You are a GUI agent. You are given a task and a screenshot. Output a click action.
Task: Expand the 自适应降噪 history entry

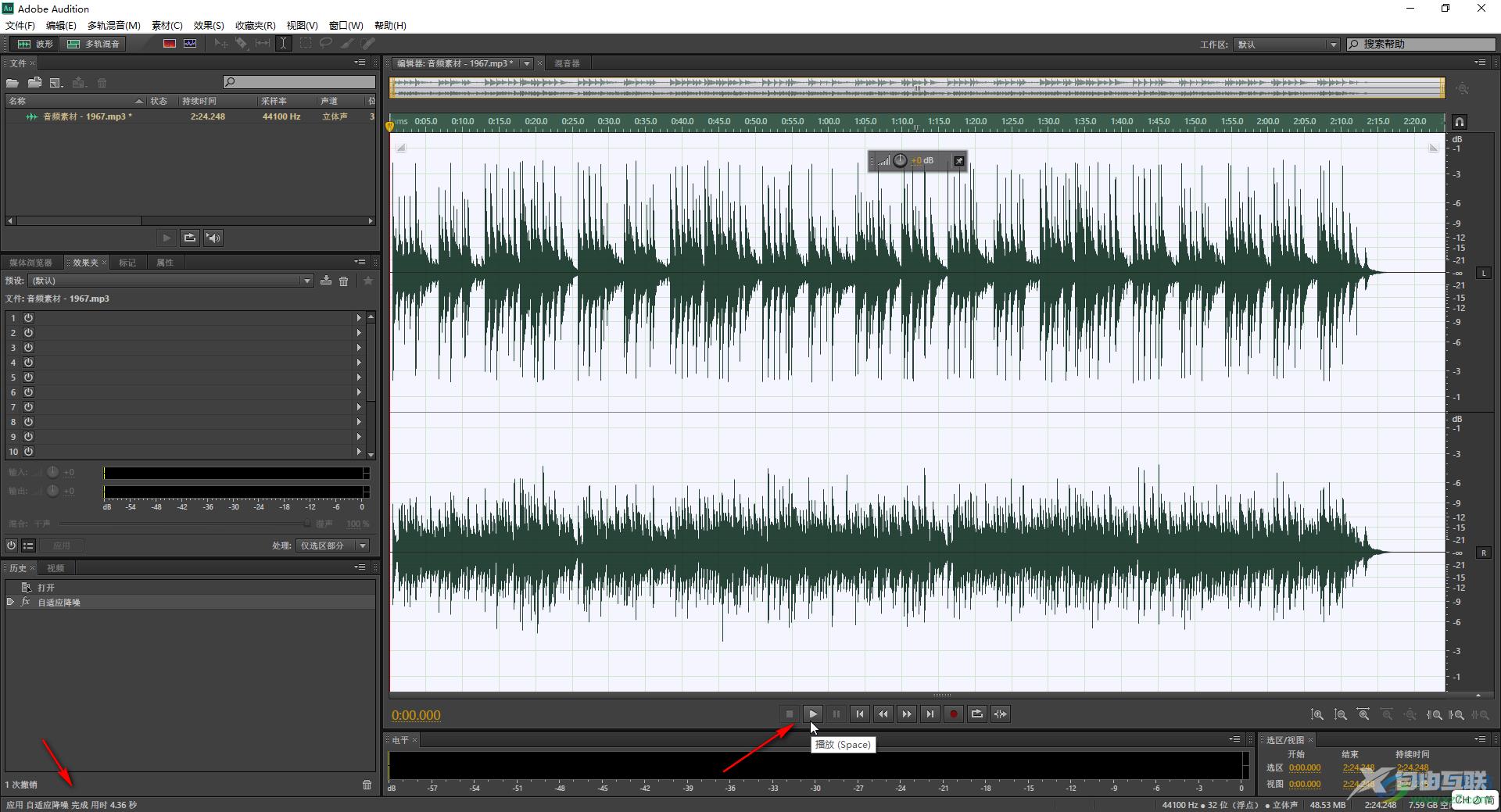[x=10, y=602]
